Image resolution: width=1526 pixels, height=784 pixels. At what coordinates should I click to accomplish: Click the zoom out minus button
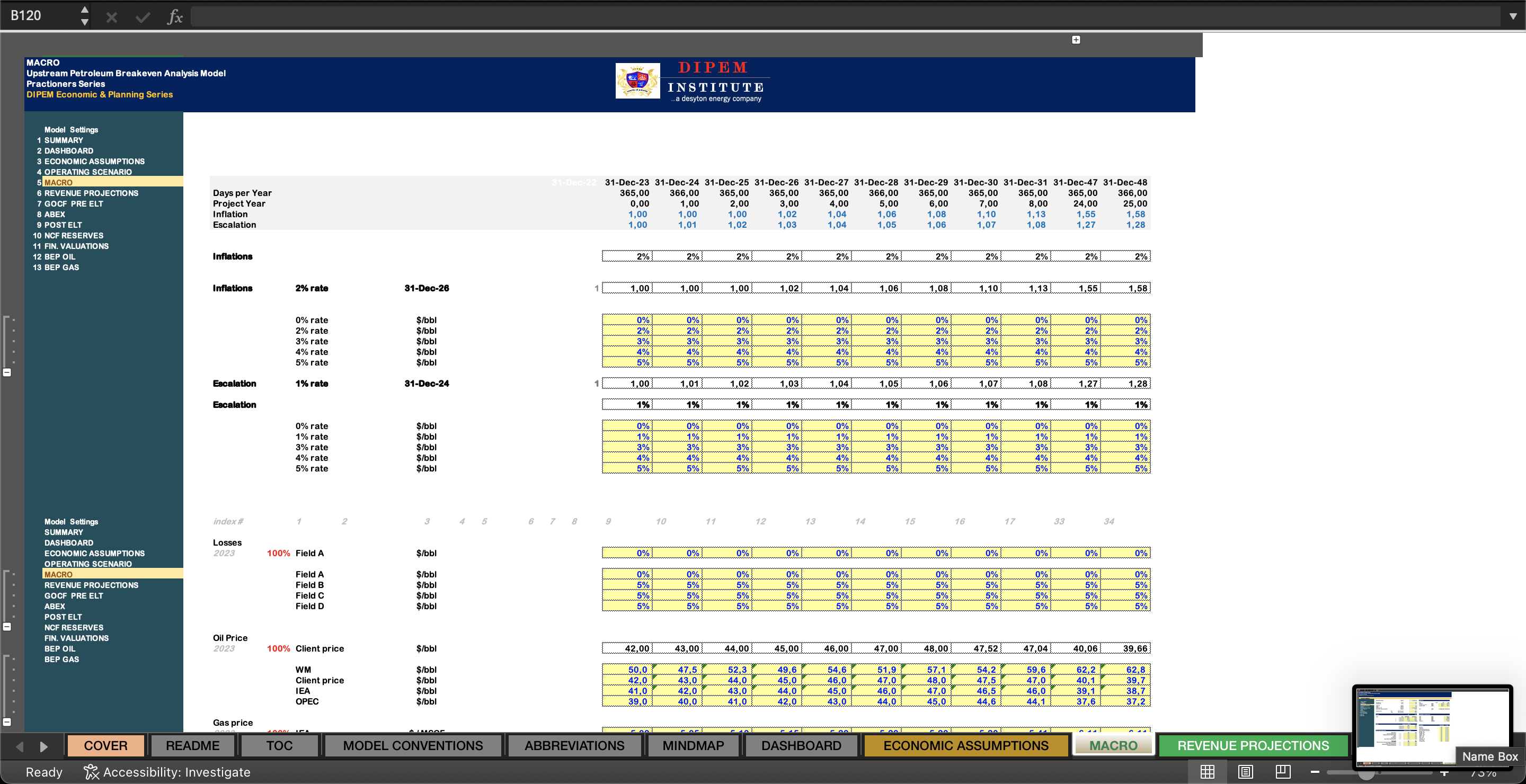(1315, 772)
